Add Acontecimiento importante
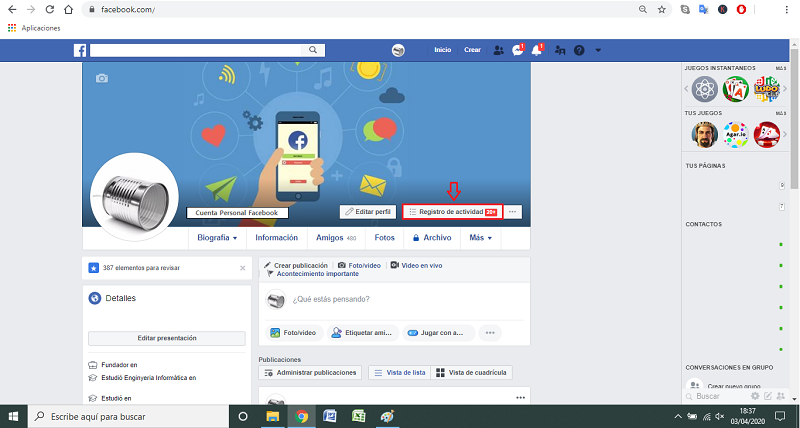The width and height of the screenshot is (800, 428). pyautogui.click(x=313, y=274)
